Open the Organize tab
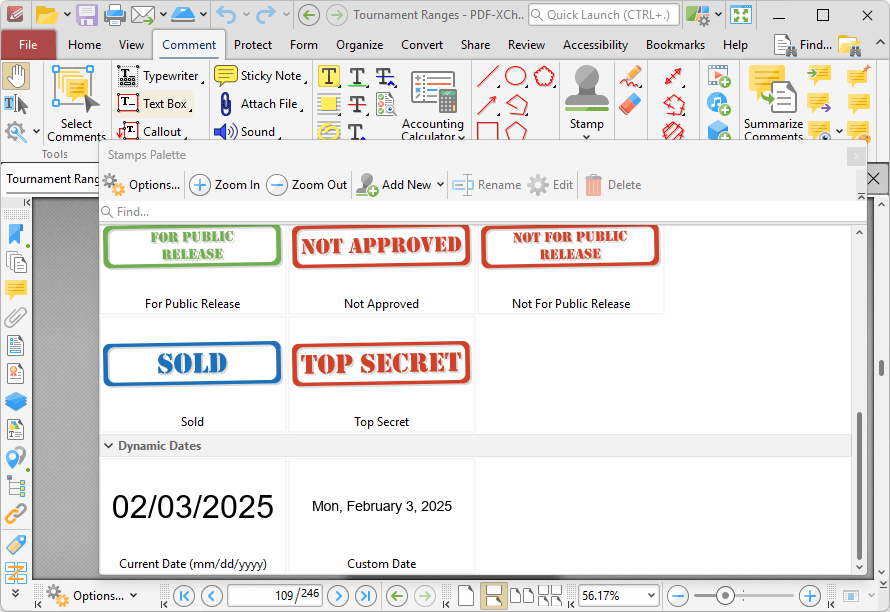Viewport: 890px width, 612px height. point(359,45)
